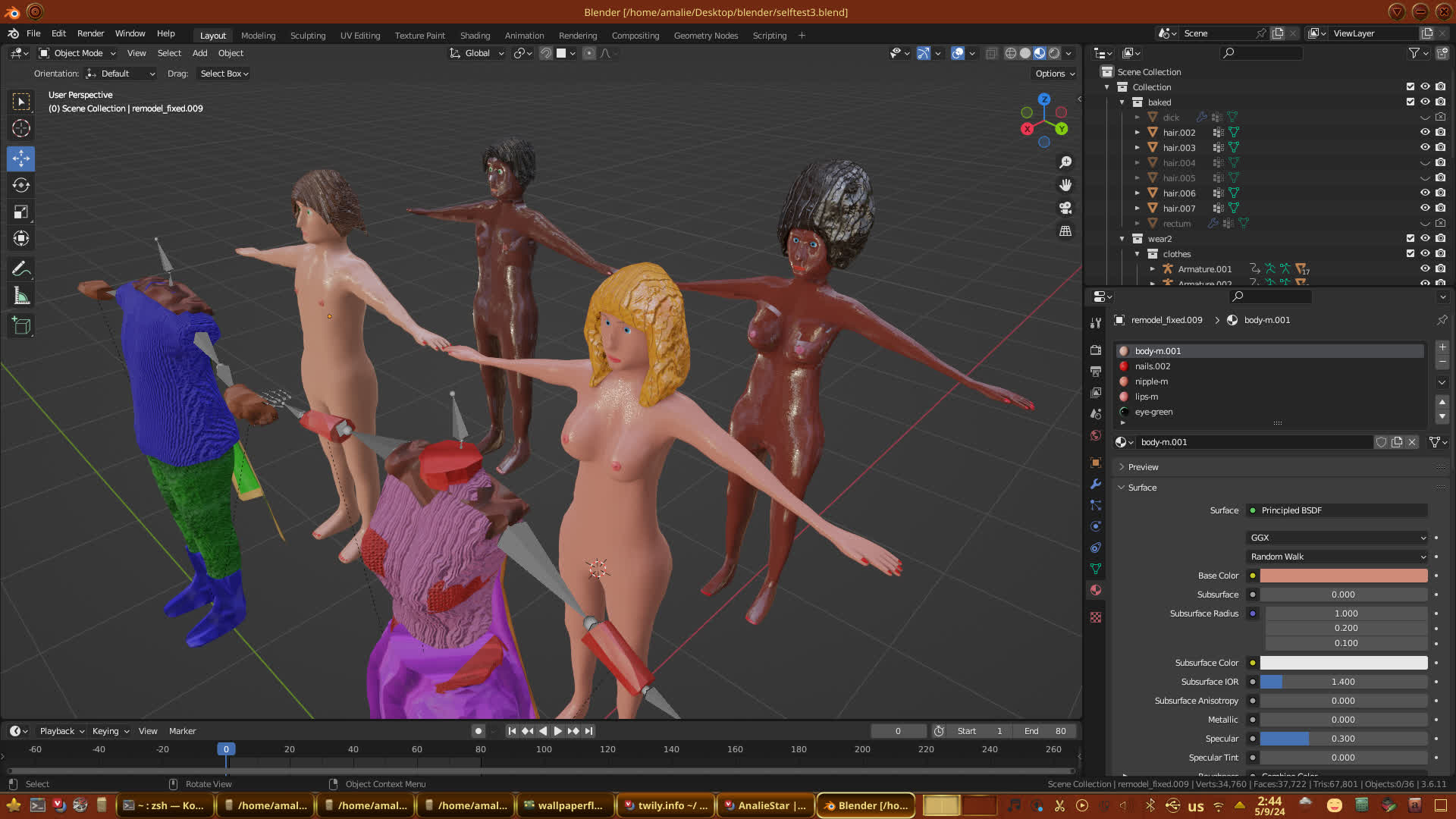Switch to rendered viewport shading
The height and width of the screenshot is (819, 1456).
point(1054,53)
